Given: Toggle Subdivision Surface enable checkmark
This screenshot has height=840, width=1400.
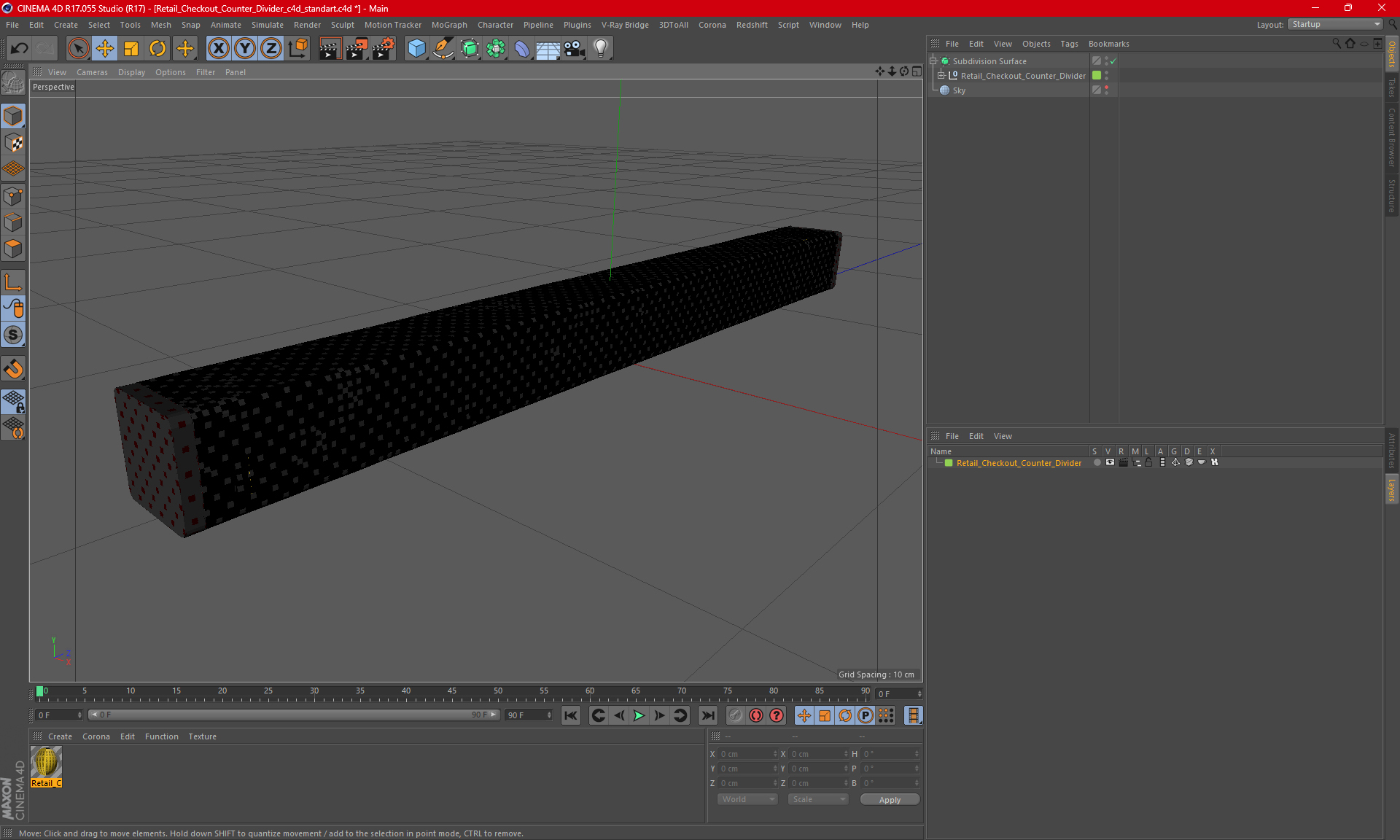Looking at the screenshot, I should coord(1113,61).
